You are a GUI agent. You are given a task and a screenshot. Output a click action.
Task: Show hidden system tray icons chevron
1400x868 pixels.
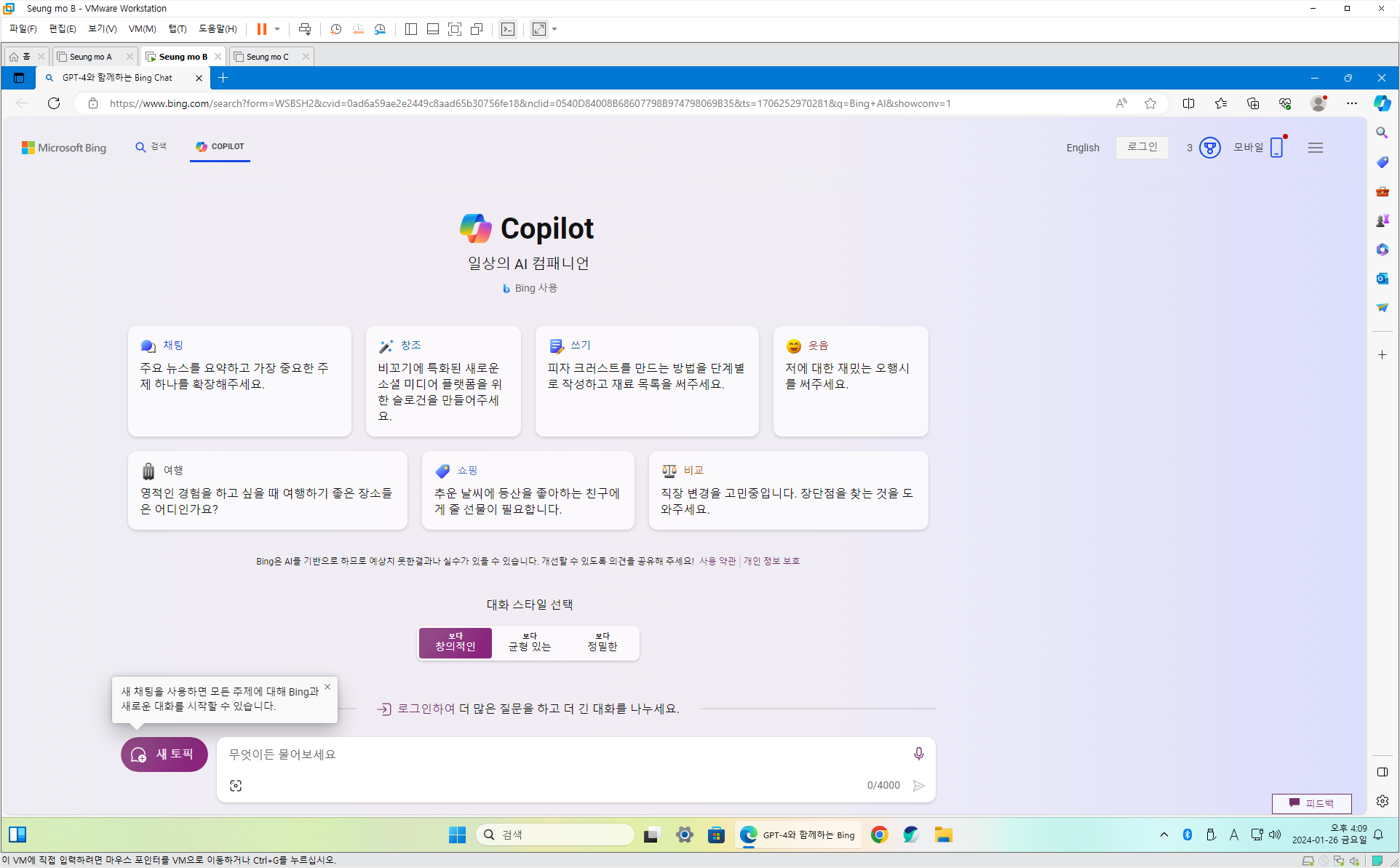coord(1164,835)
